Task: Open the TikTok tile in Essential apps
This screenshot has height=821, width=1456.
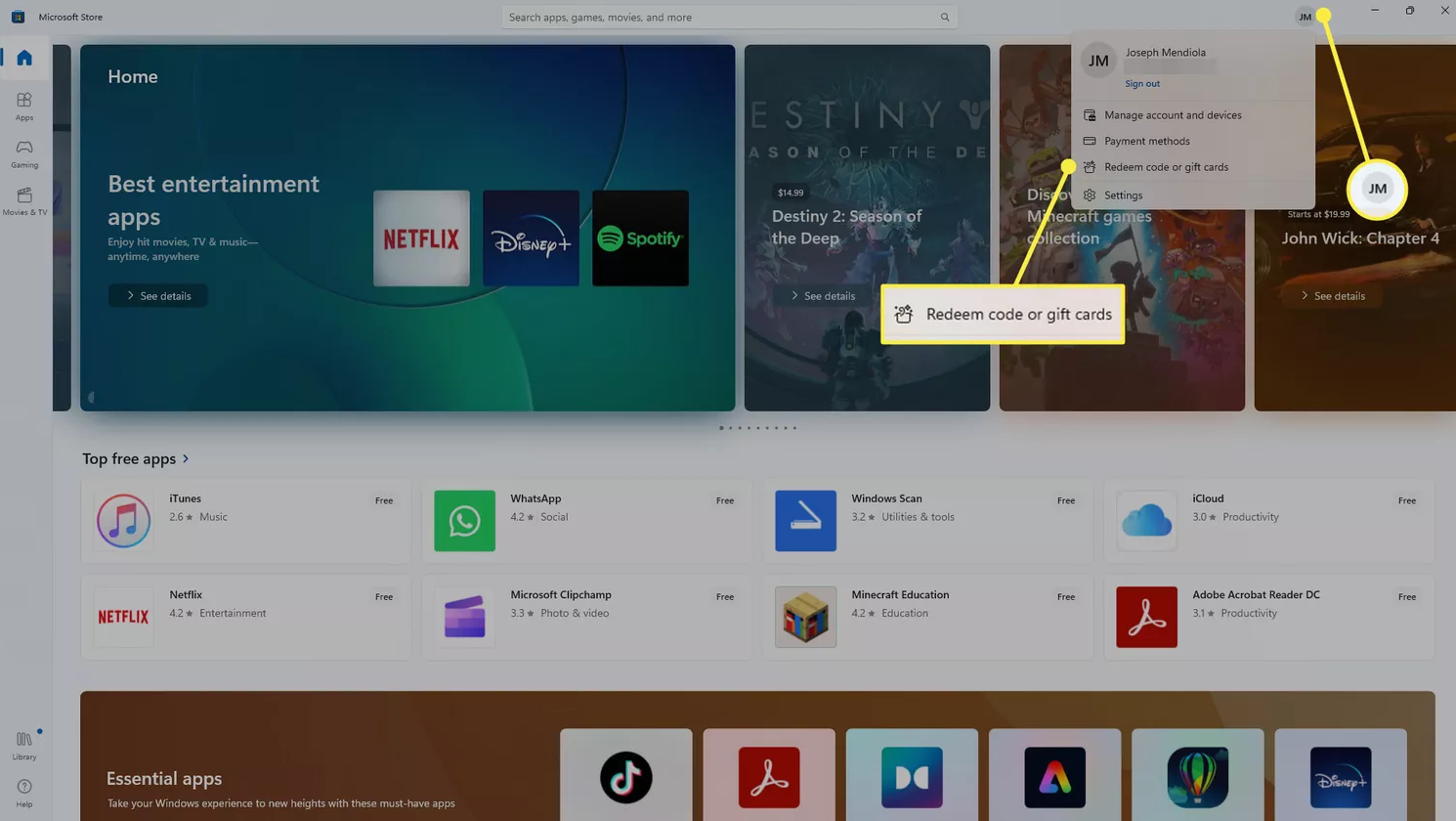Action: (x=625, y=775)
